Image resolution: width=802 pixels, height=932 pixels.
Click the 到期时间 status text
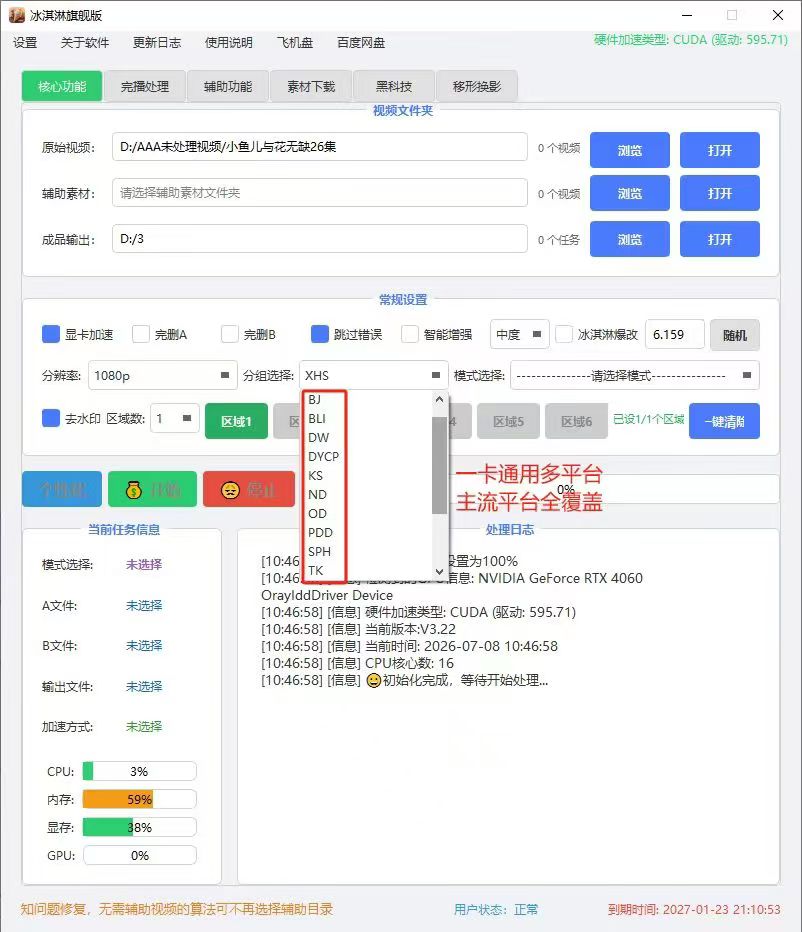[694, 909]
